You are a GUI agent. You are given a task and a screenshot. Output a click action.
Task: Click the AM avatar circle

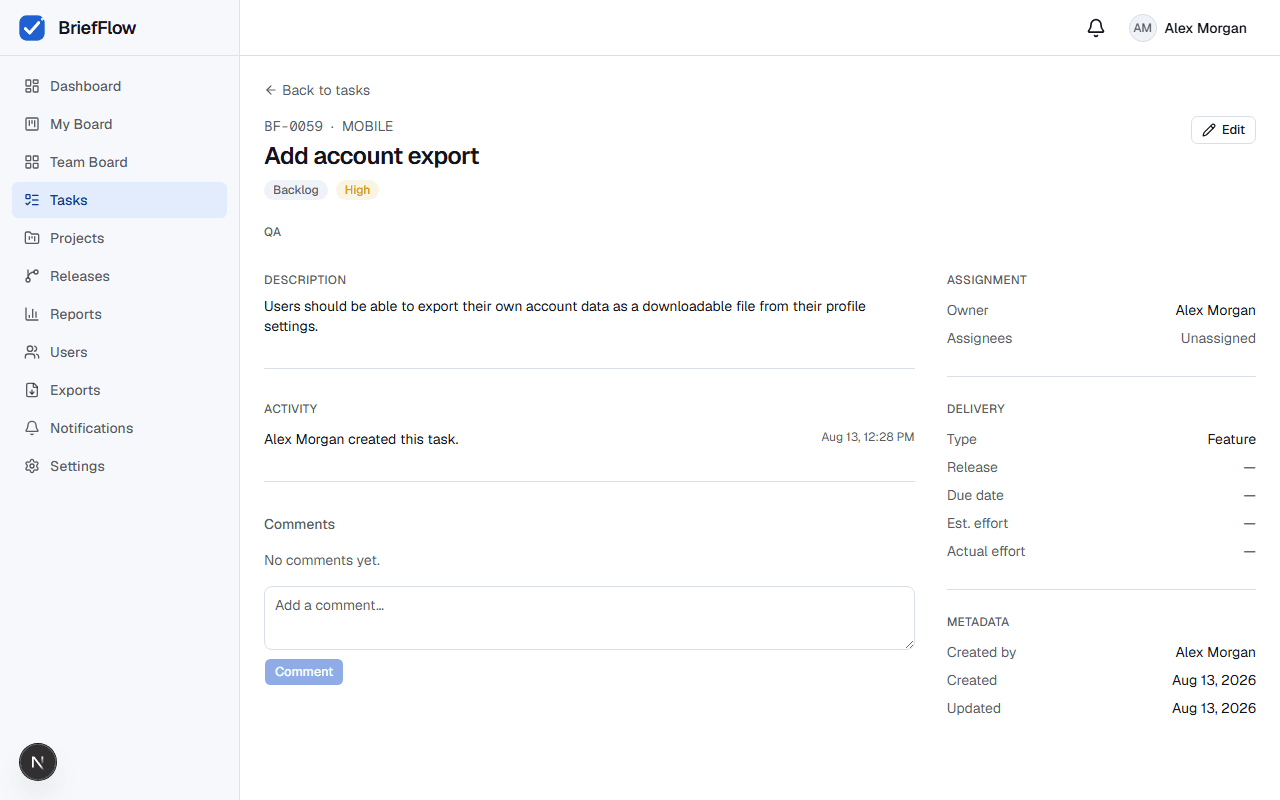(1143, 28)
